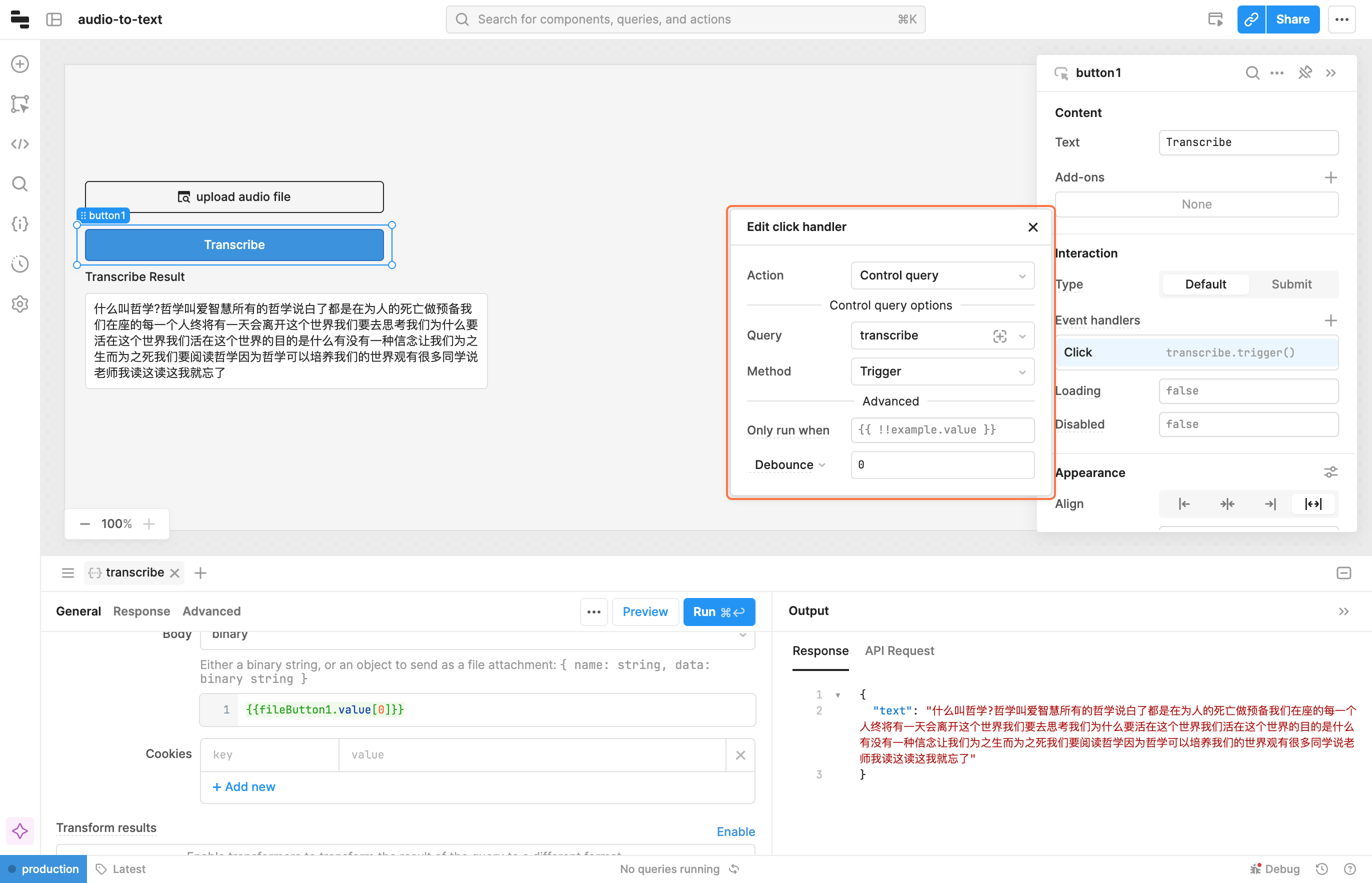1372x883 pixels.
Task: Select the center align option
Action: coord(1227,504)
